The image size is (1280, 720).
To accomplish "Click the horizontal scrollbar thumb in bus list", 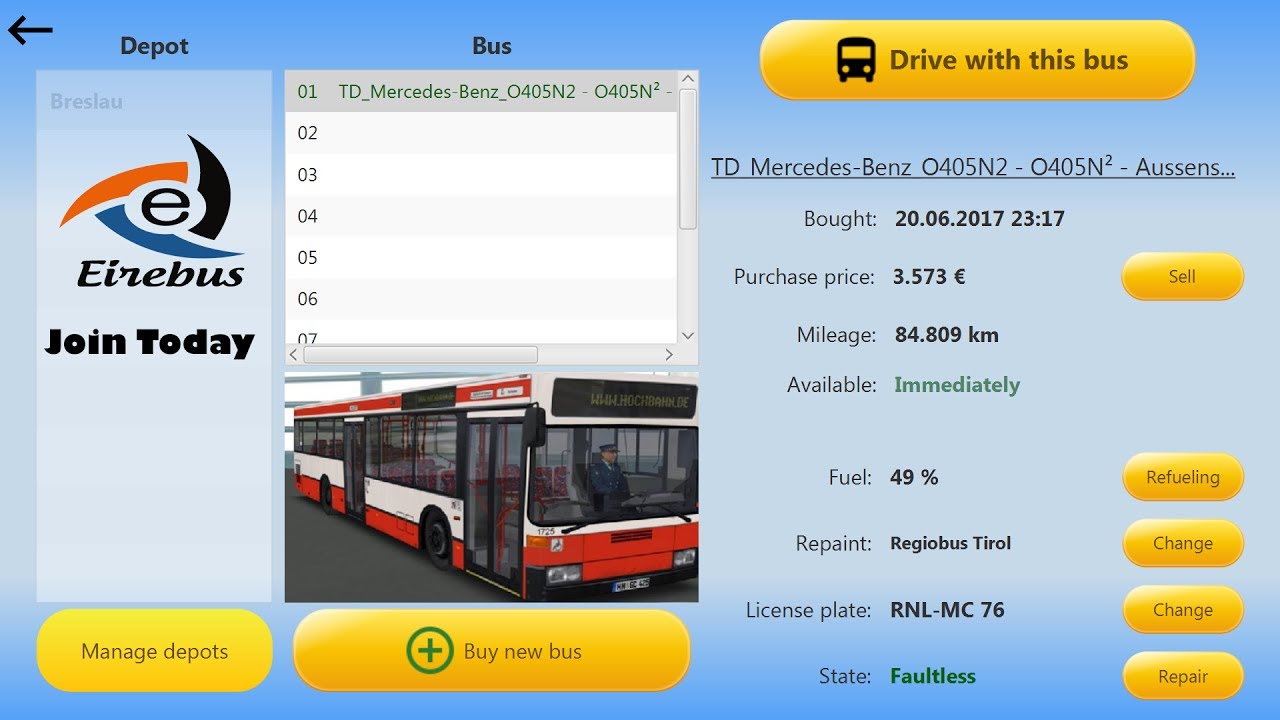I will (420, 355).
